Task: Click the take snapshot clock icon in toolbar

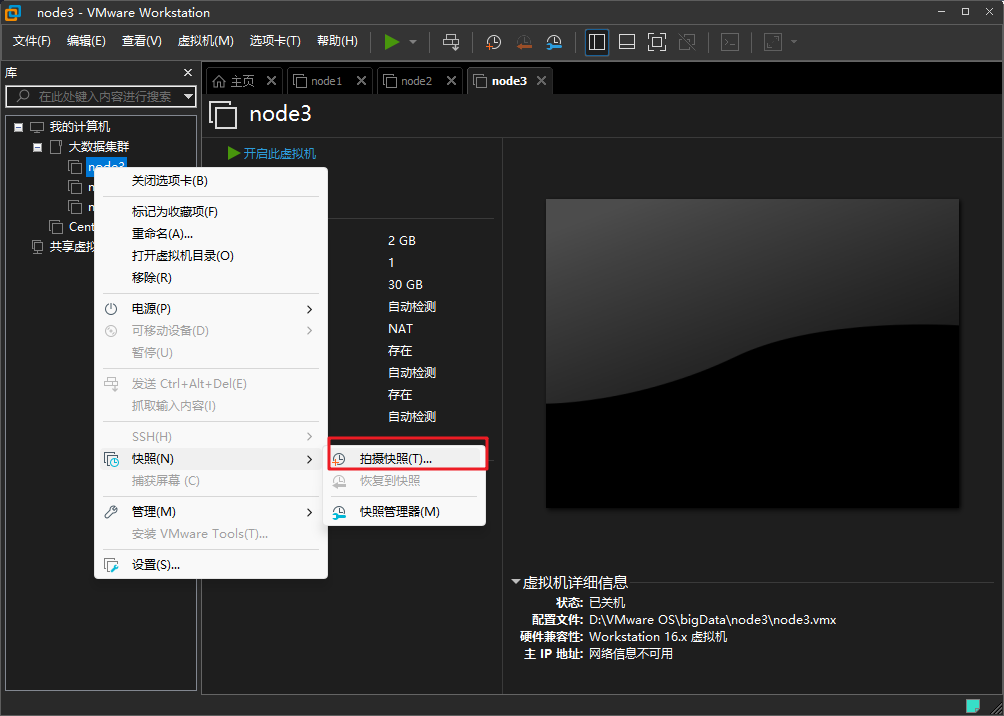Action: pyautogui.click(x=493, y=42)
